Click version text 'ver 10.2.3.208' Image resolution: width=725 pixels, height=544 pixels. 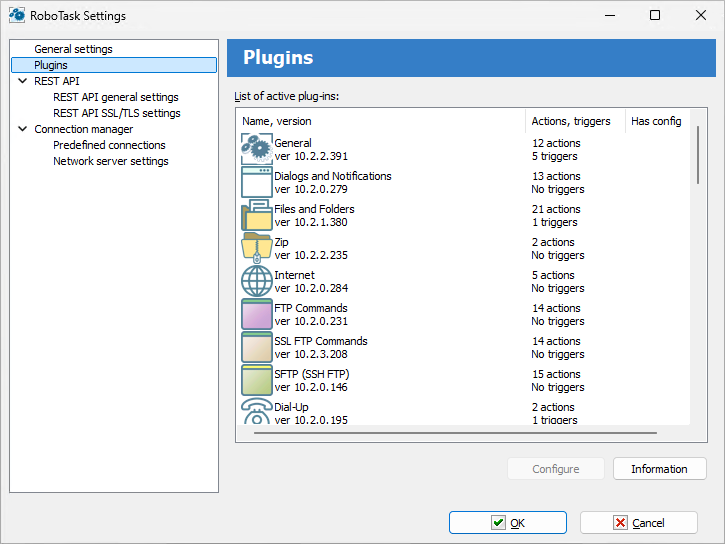tap(311, 354)
